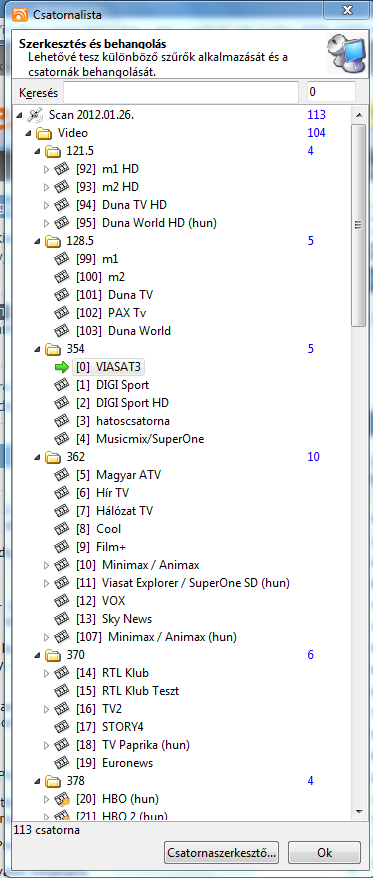Select the [9] Film+ channel

click(x=101, y=547)
